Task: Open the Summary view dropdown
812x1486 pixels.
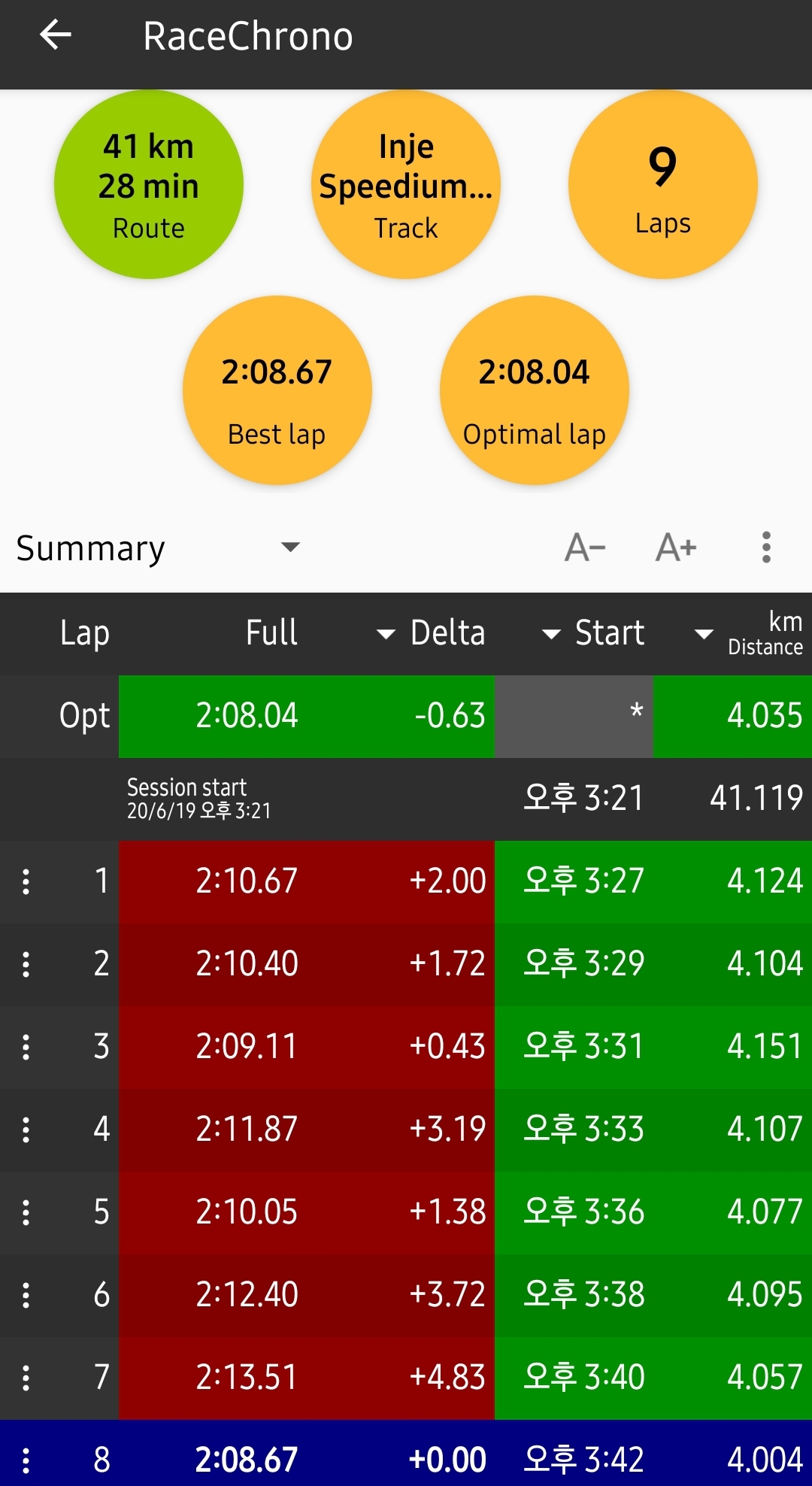Action: pyautogui.click(x=158, y=547)
